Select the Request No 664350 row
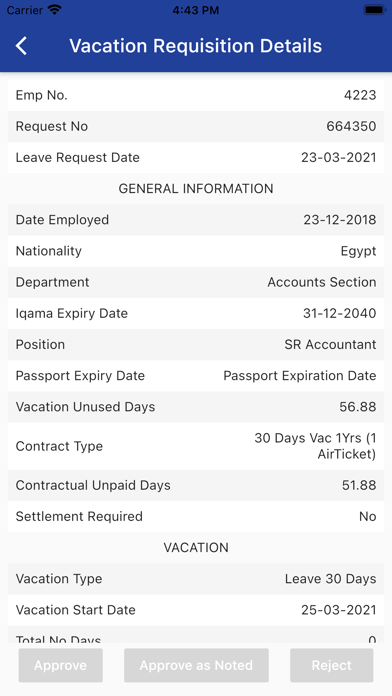The height and width of the screenshot is (696, 392). (x=196, y=127)
